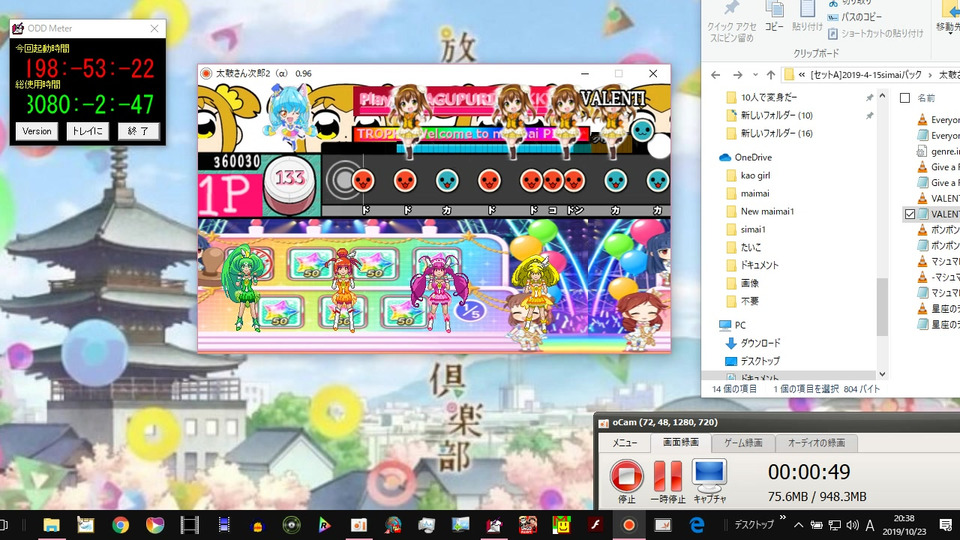This screenshot has width=960, height=540.
Task: Select VALENTI VLC audio file
Action: tap(939, 198)
